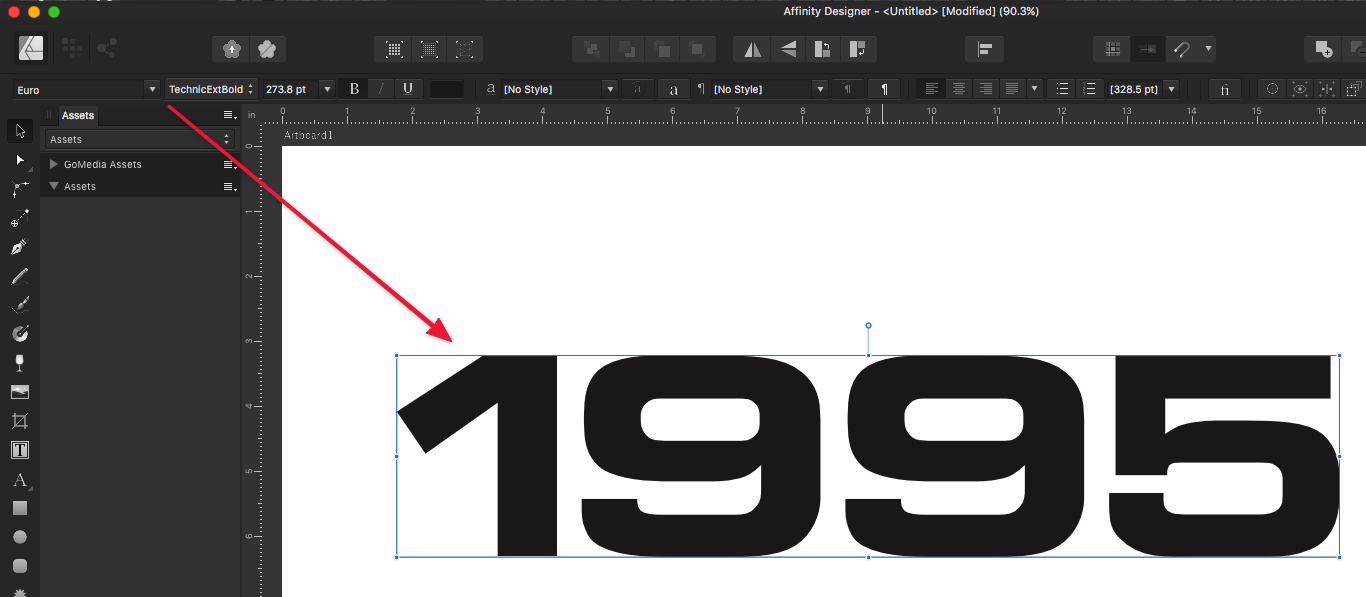
Task: Select the Pen tool
Action: (x=19, y=247)
